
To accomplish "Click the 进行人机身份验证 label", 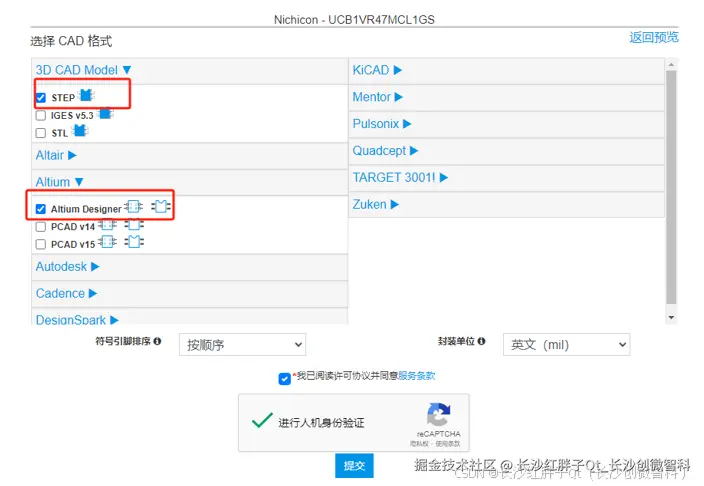I will click(x=321, y=423).
